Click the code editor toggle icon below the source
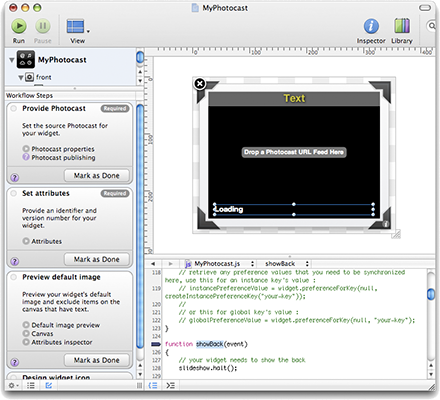The image size is (440, 400). pos(153,385)
